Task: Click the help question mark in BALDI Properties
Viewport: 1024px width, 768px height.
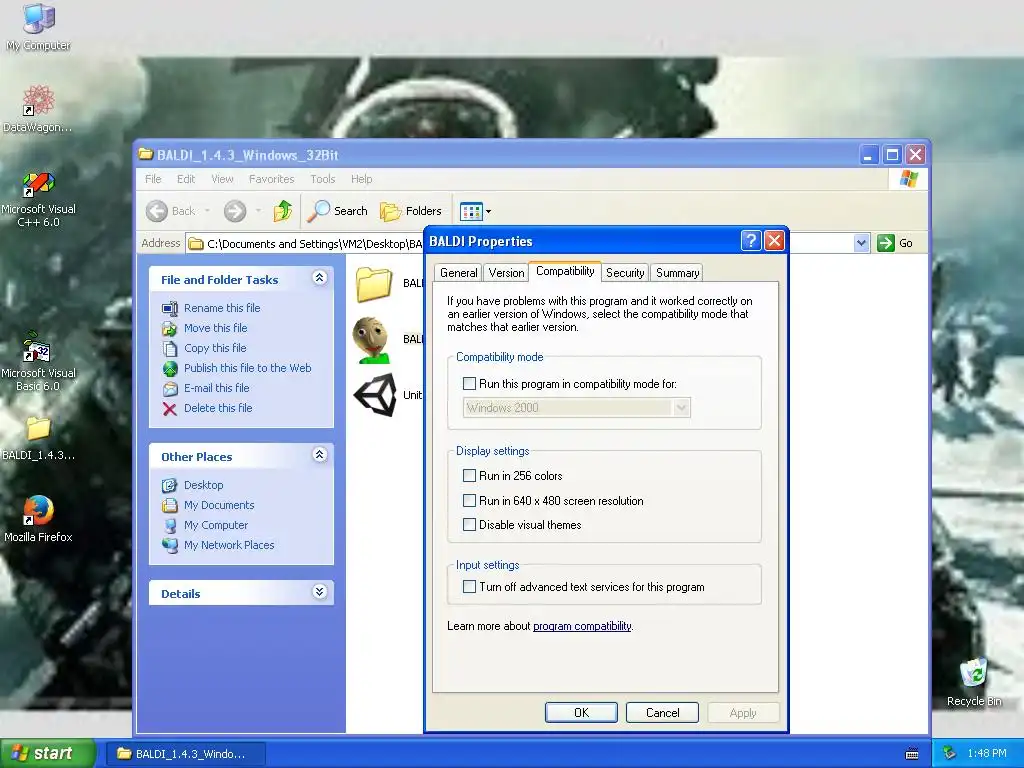Action: (751, 241)
